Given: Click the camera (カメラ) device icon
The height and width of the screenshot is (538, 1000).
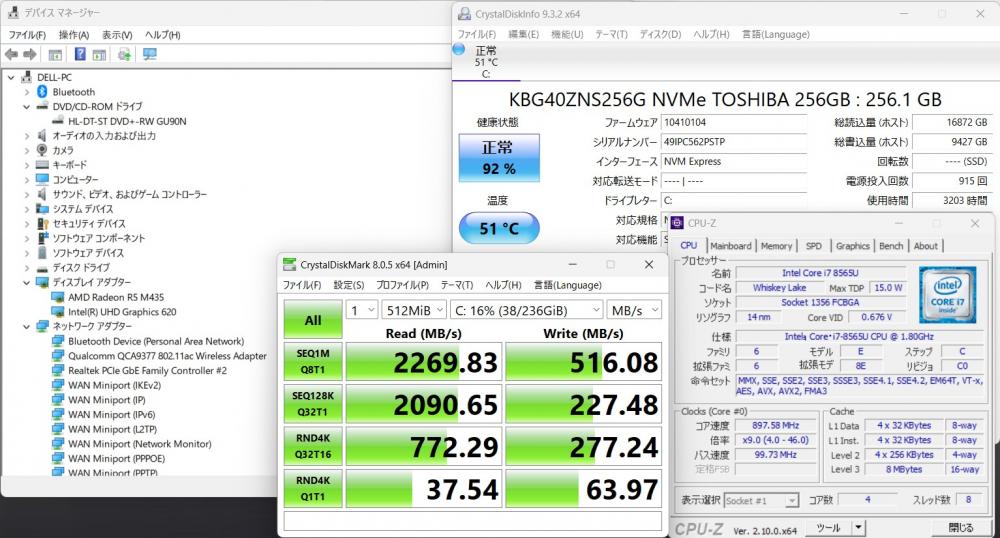Looking at the screenshot, I should [42, 150].
